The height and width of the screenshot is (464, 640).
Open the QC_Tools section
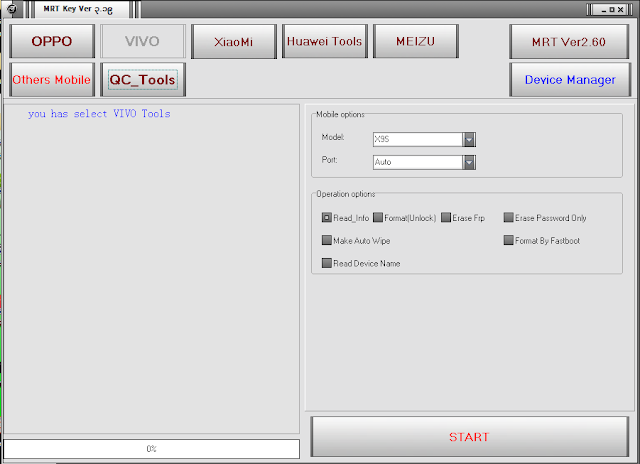coord(143,80)
